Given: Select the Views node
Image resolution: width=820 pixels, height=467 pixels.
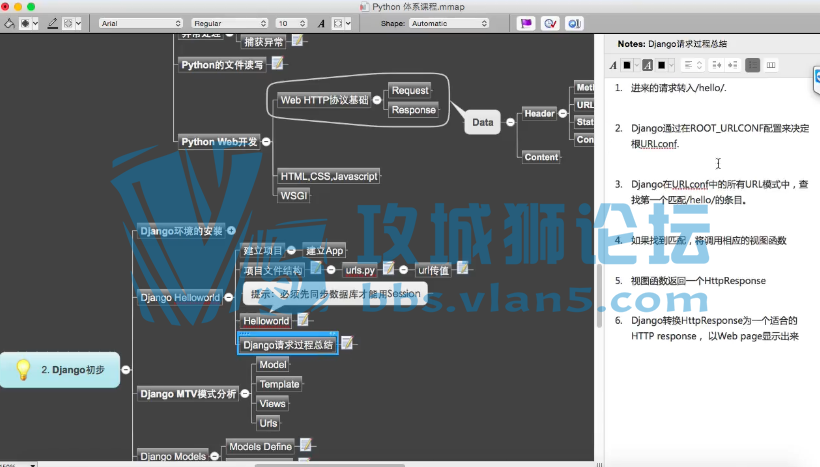Looking at the screenshot, I should click(x=272, y=404).
